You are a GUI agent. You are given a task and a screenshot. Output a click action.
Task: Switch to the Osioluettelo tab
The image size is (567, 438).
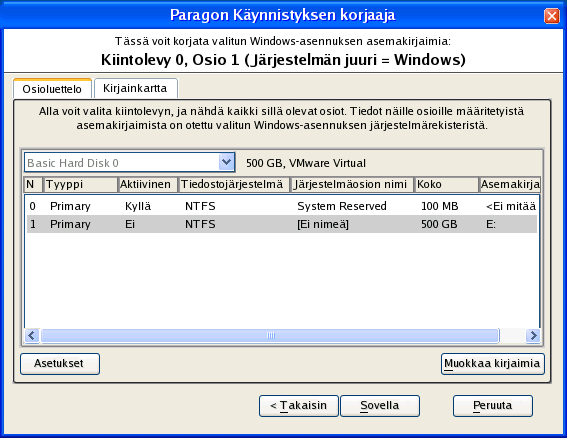pyautogui.click(x=52, y=89)
